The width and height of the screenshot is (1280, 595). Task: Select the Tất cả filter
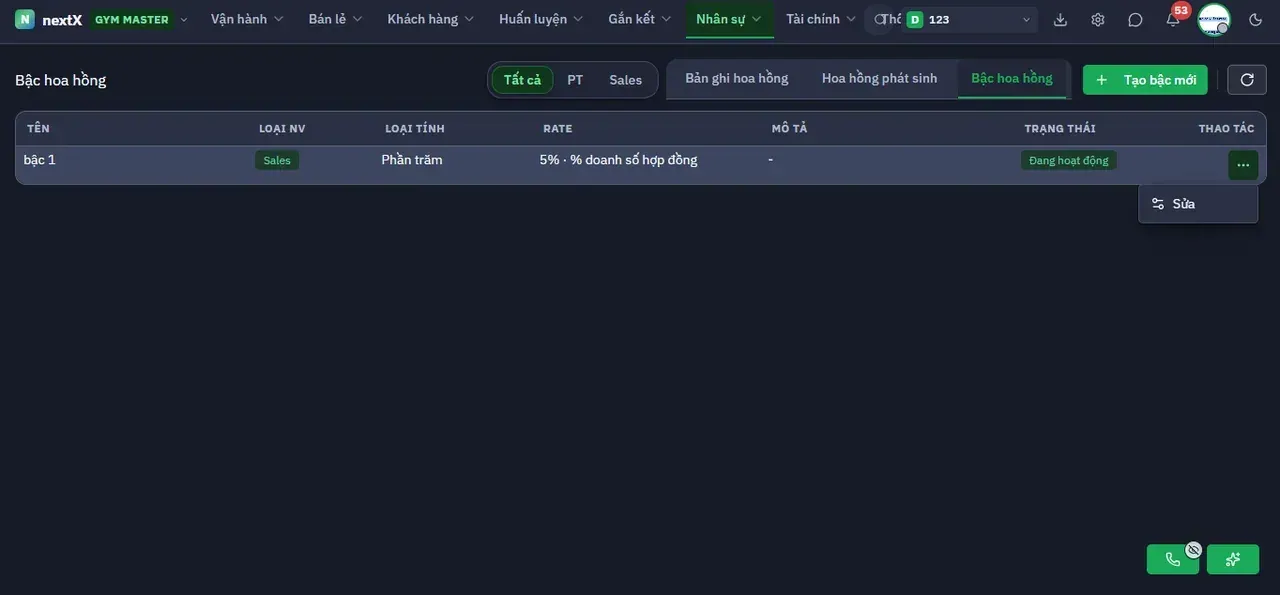click(522, 80)
